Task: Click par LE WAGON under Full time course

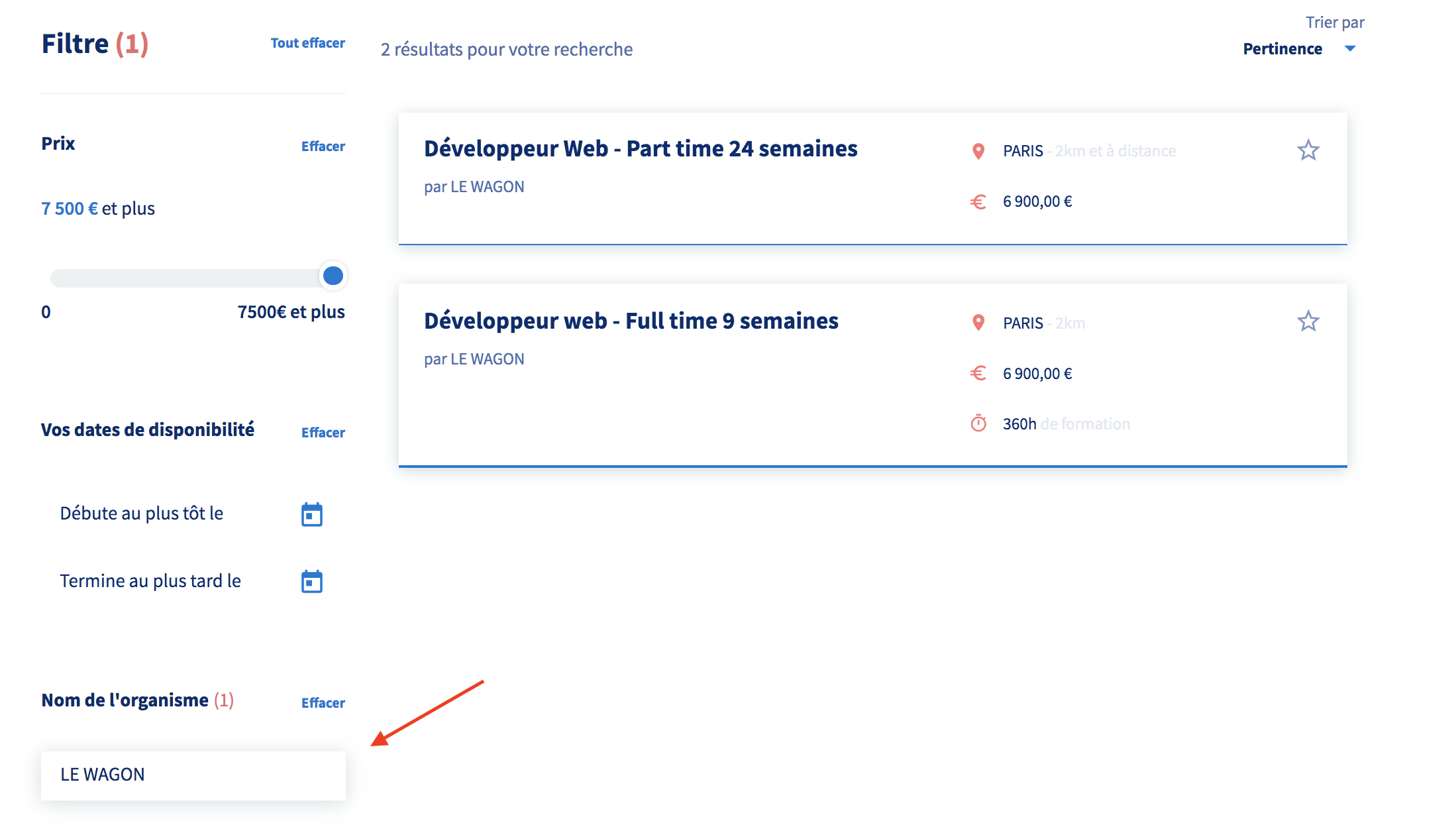Action: coord(474,359)
